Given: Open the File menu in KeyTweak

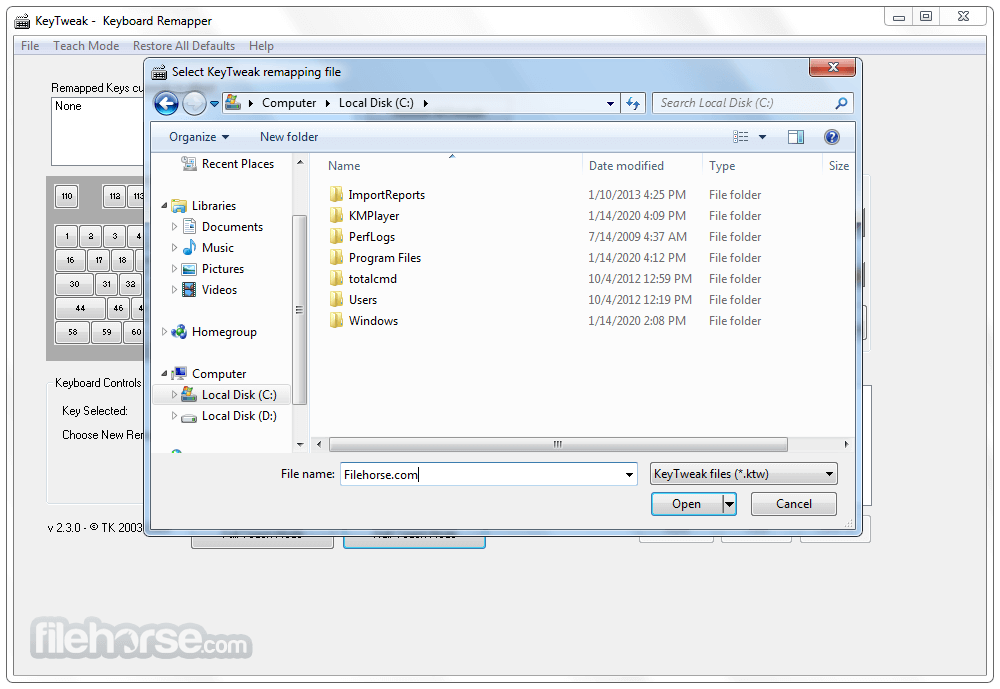Looking at the screenshot, I should point(30,46).
